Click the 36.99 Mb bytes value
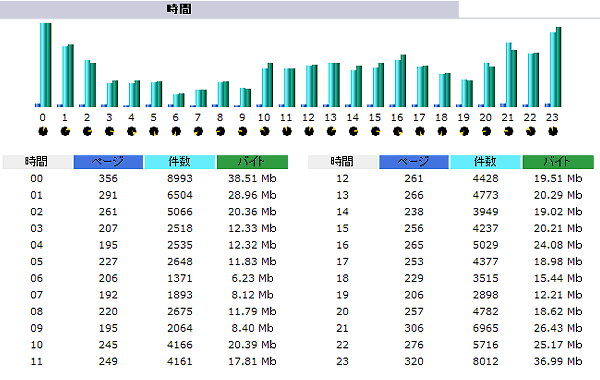 coord(558,361)
